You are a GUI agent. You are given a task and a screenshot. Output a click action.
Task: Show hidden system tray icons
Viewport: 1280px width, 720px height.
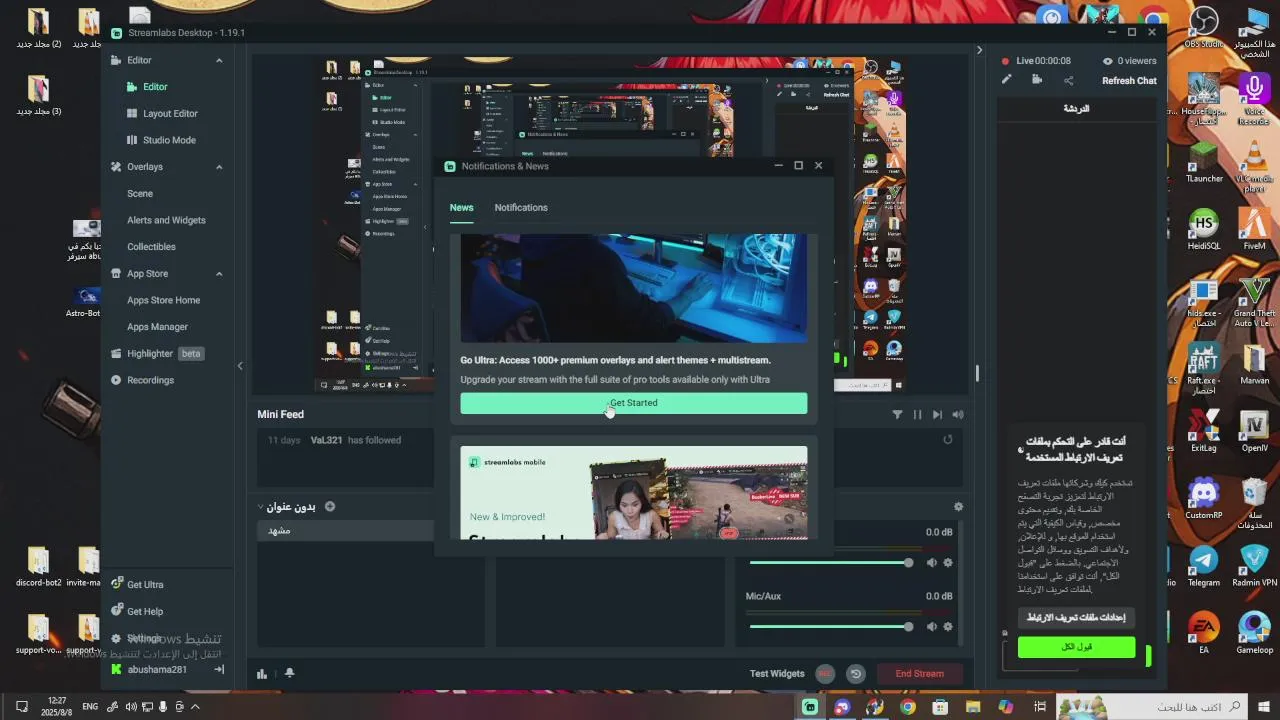195,707
